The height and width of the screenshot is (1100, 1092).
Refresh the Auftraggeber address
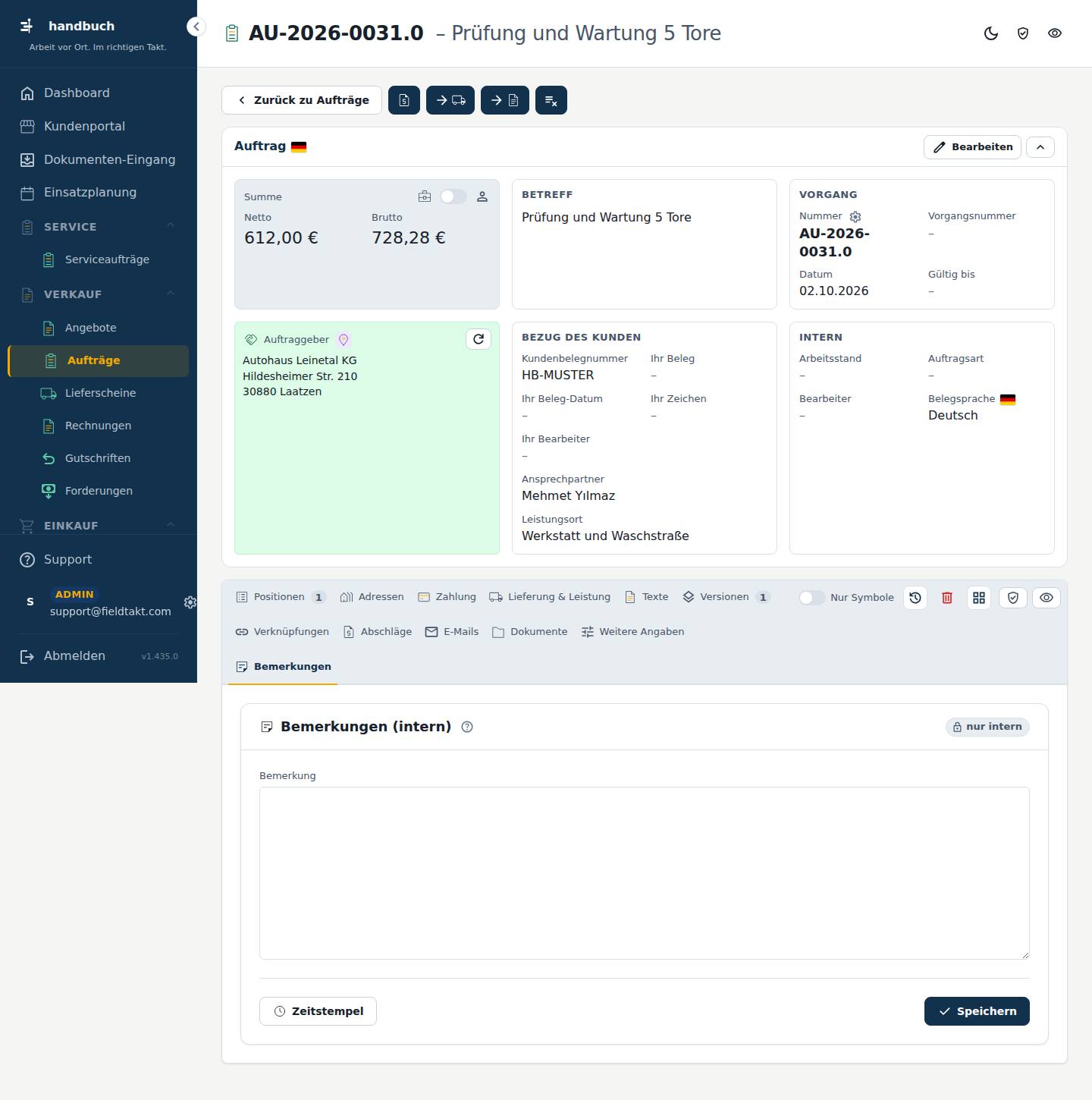479,339
